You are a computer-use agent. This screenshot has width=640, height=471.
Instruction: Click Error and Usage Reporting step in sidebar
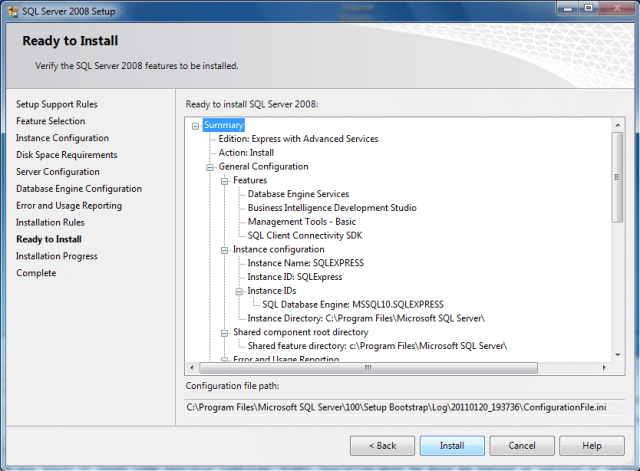(69, 206)
